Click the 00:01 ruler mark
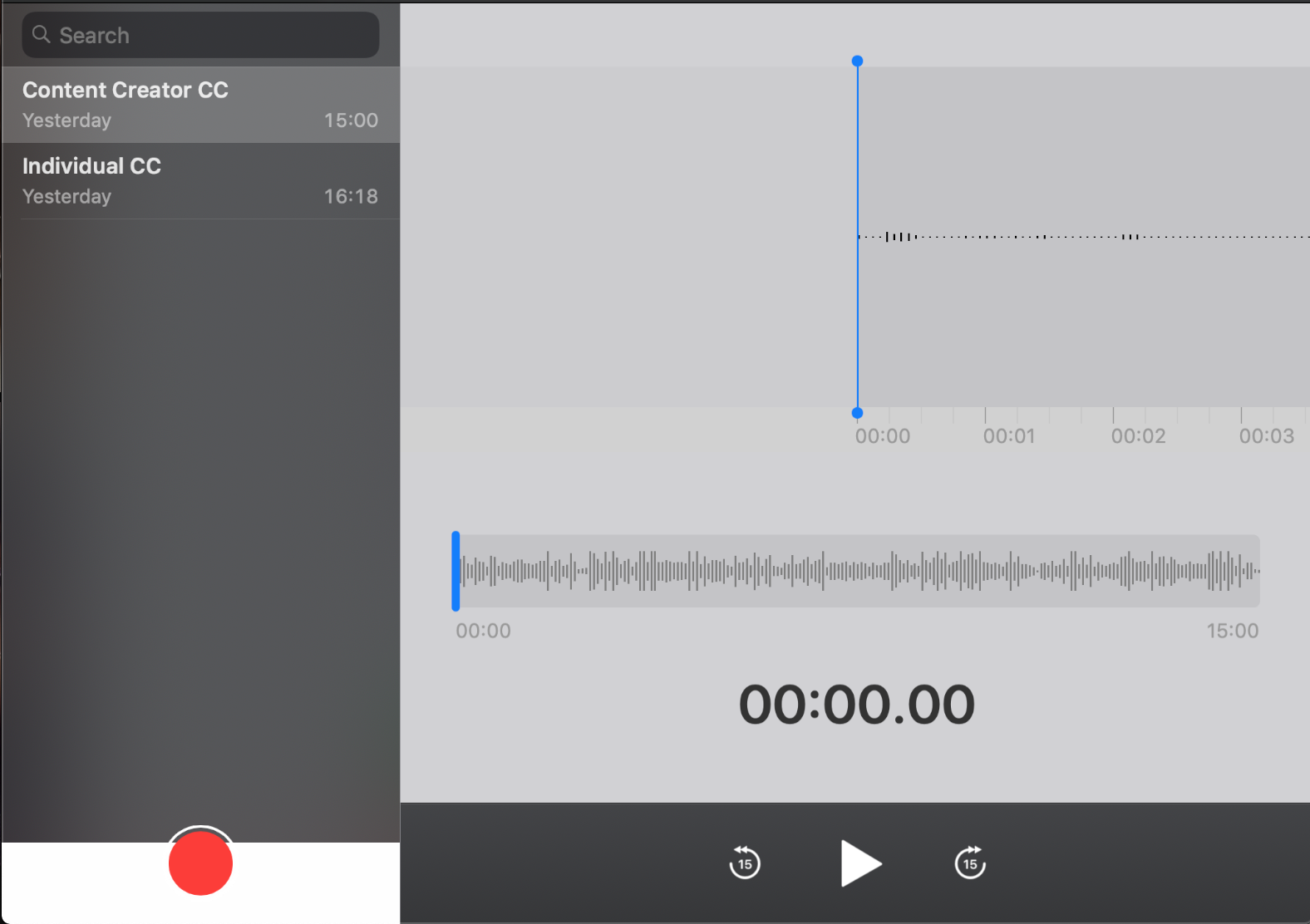 coord(1009,436)
